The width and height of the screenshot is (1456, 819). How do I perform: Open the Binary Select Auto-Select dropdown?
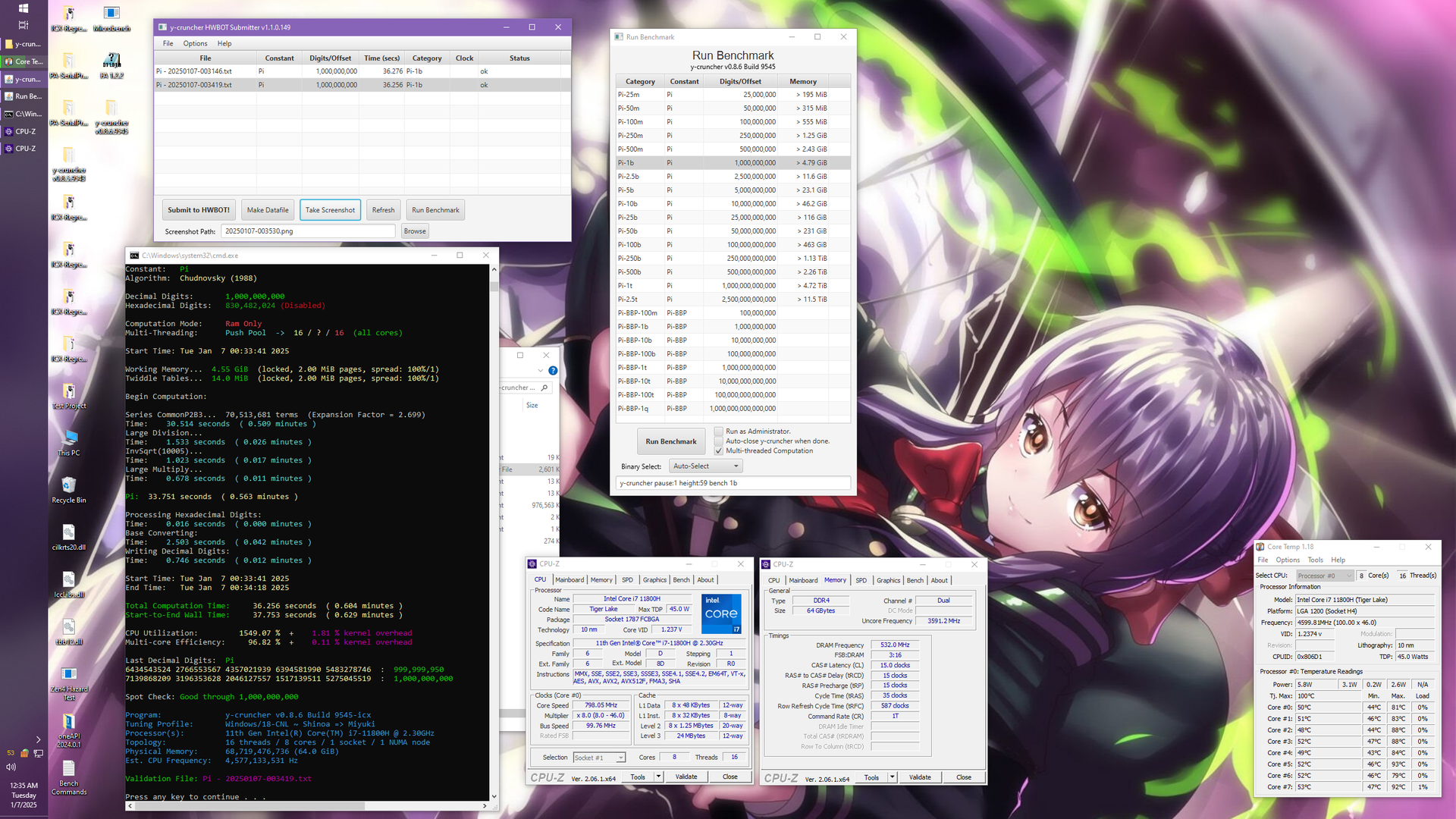pos(705,466)
